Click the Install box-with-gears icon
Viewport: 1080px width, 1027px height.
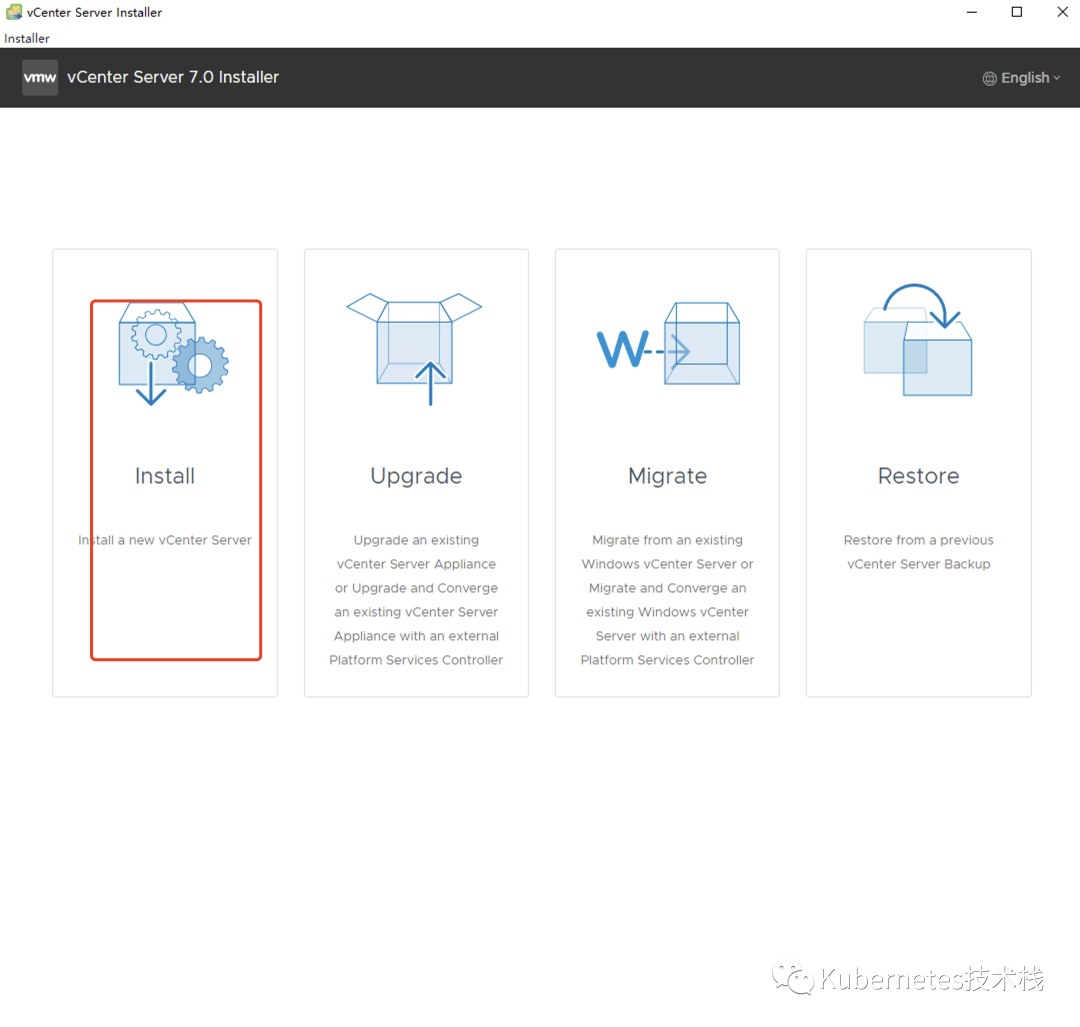click(x=173, y=353)
